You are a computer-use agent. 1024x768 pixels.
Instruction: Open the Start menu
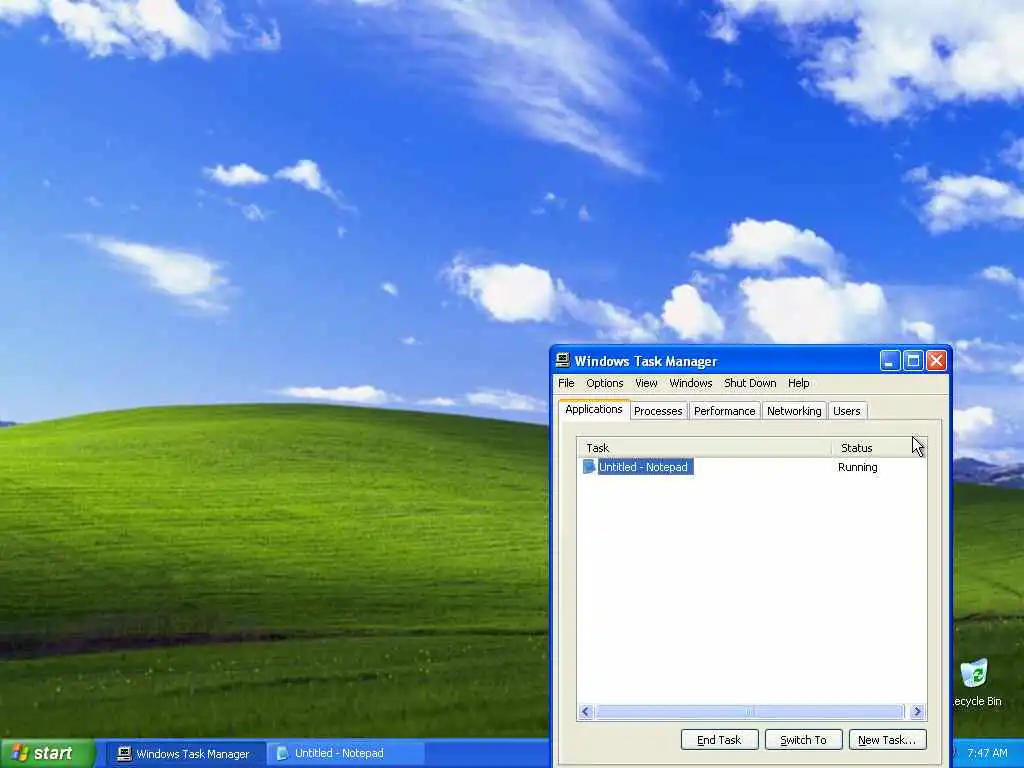[47, 754]
